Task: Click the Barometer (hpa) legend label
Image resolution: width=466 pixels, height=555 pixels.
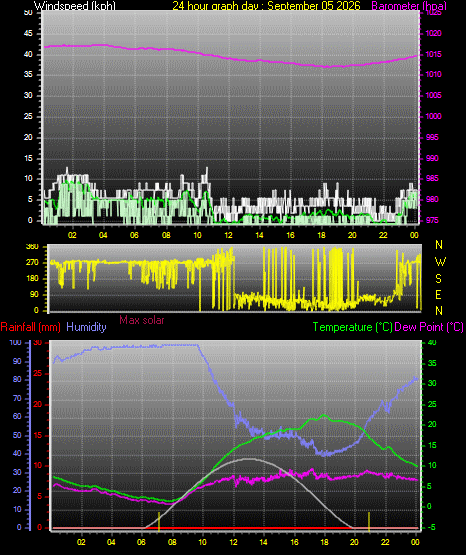Action: click(409, 6)
